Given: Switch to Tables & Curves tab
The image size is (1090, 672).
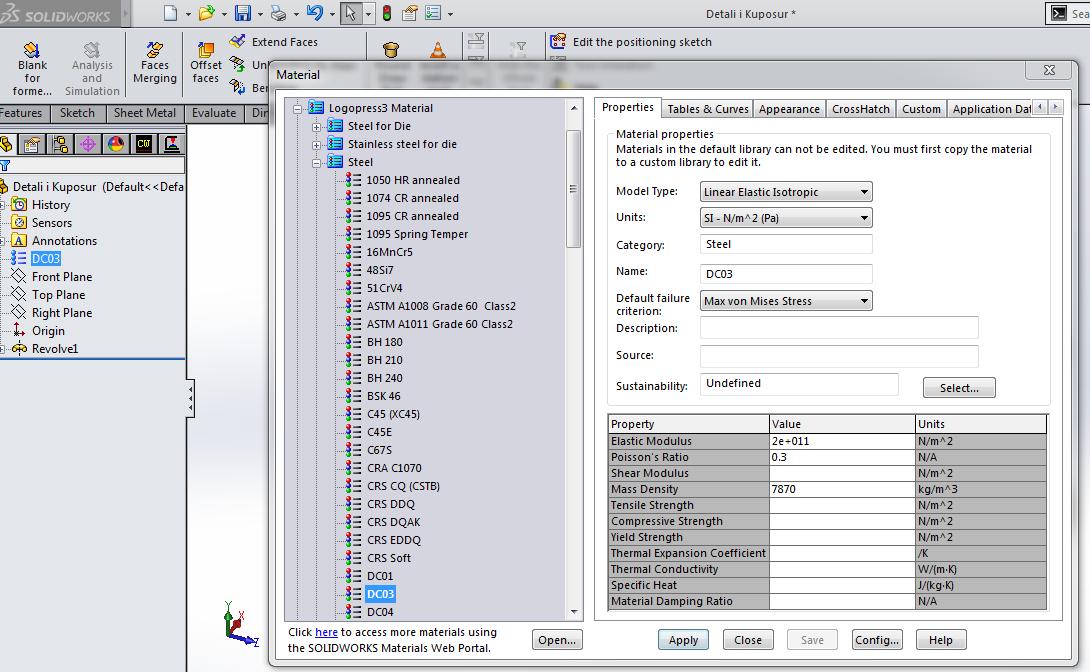Looking at the screenshot, I should [x=708, y=109].
